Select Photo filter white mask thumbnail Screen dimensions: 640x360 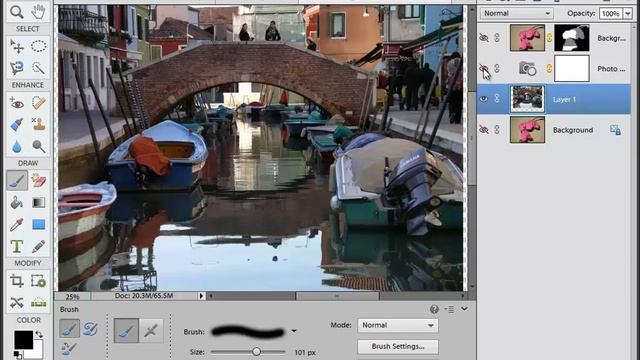tap(572, 69)
